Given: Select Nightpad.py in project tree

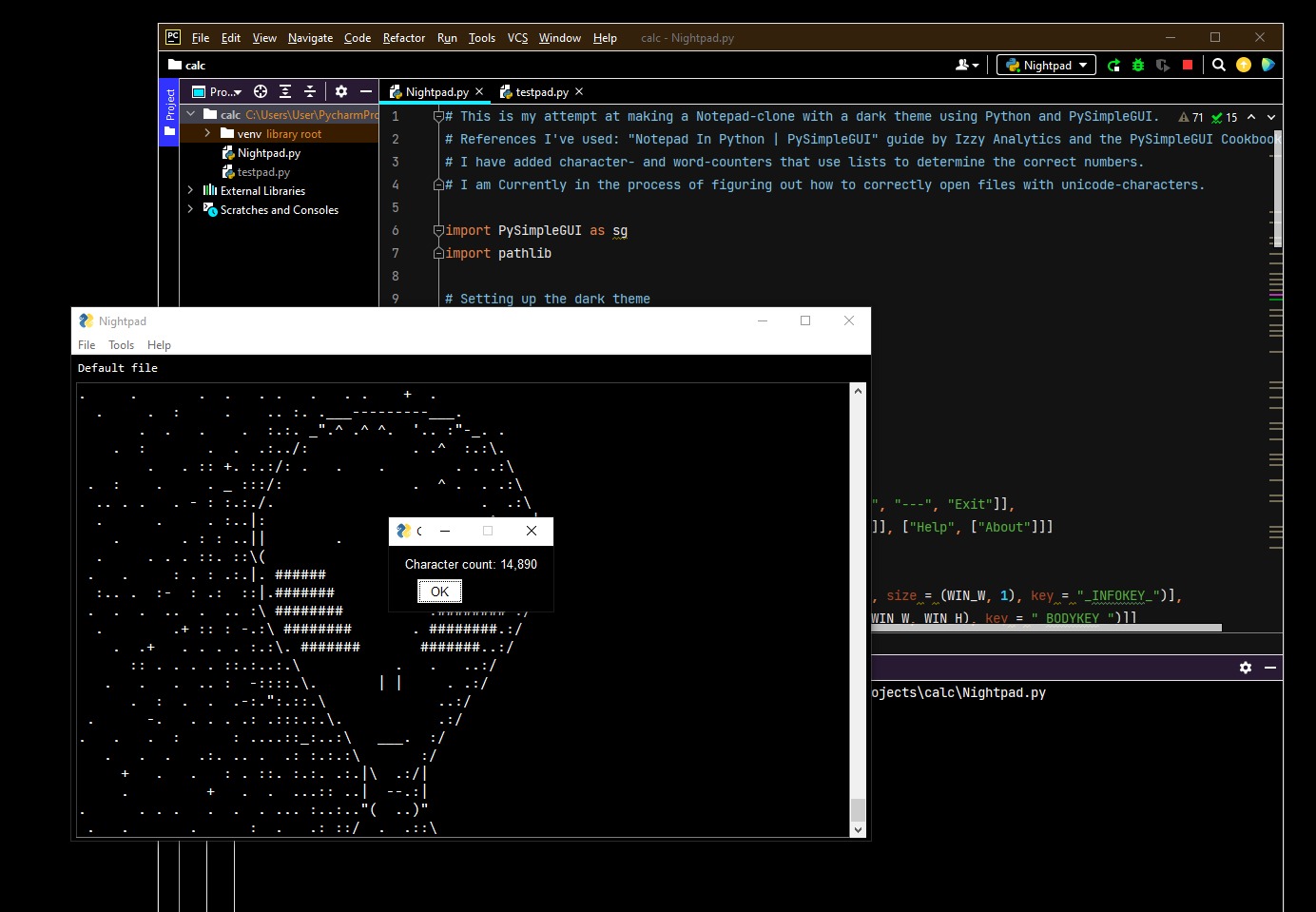Looking at the screenshot, I should [269, 153].
